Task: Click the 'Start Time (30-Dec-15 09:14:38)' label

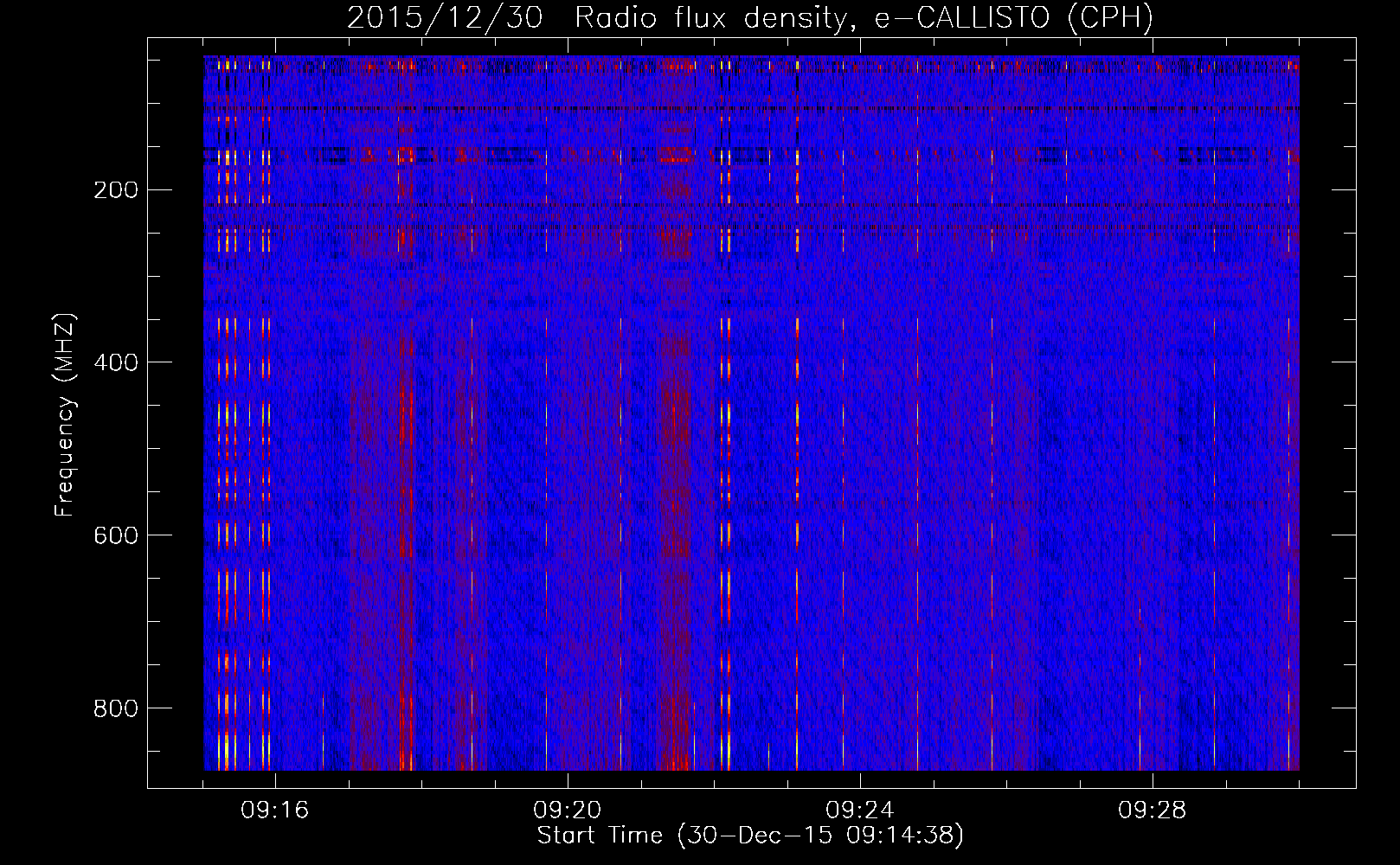Action: tap(750, 836)
